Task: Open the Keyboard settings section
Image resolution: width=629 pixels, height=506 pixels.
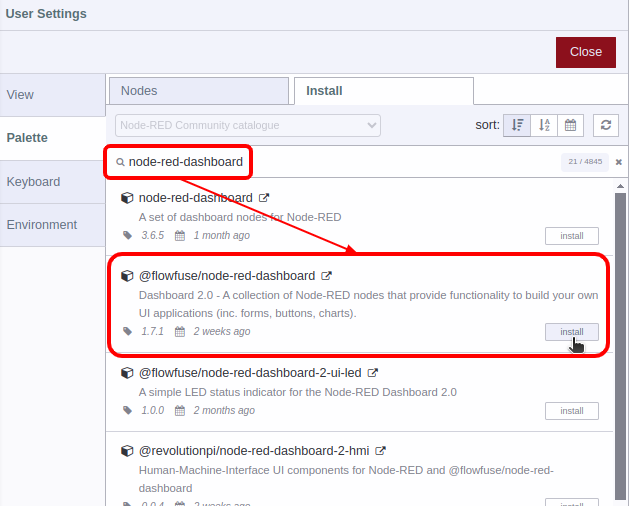Action: (x=53, y=182)
